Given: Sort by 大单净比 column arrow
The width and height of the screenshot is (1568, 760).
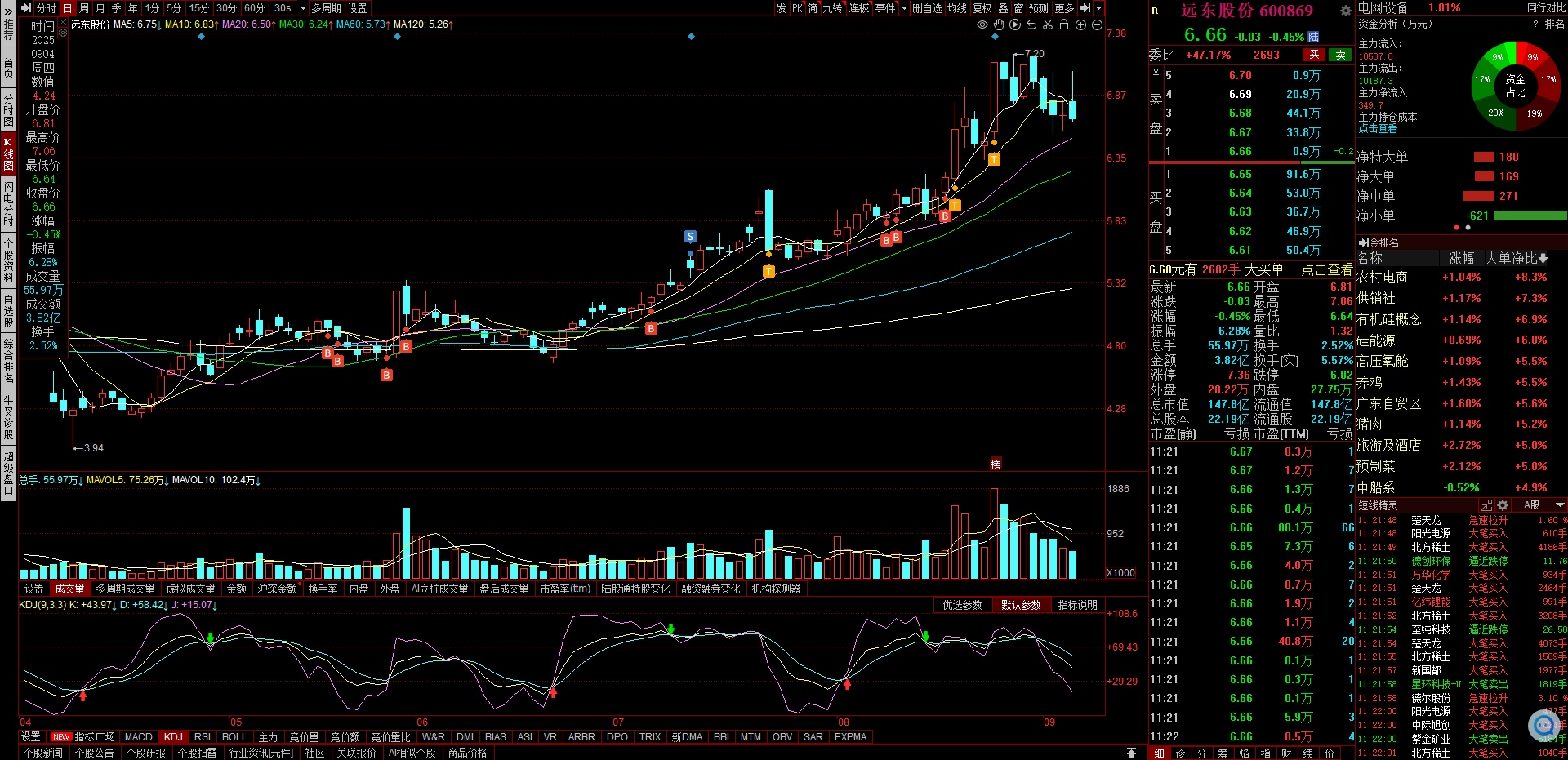Looking at the screenshot, I should click(x=1543, y=259).
